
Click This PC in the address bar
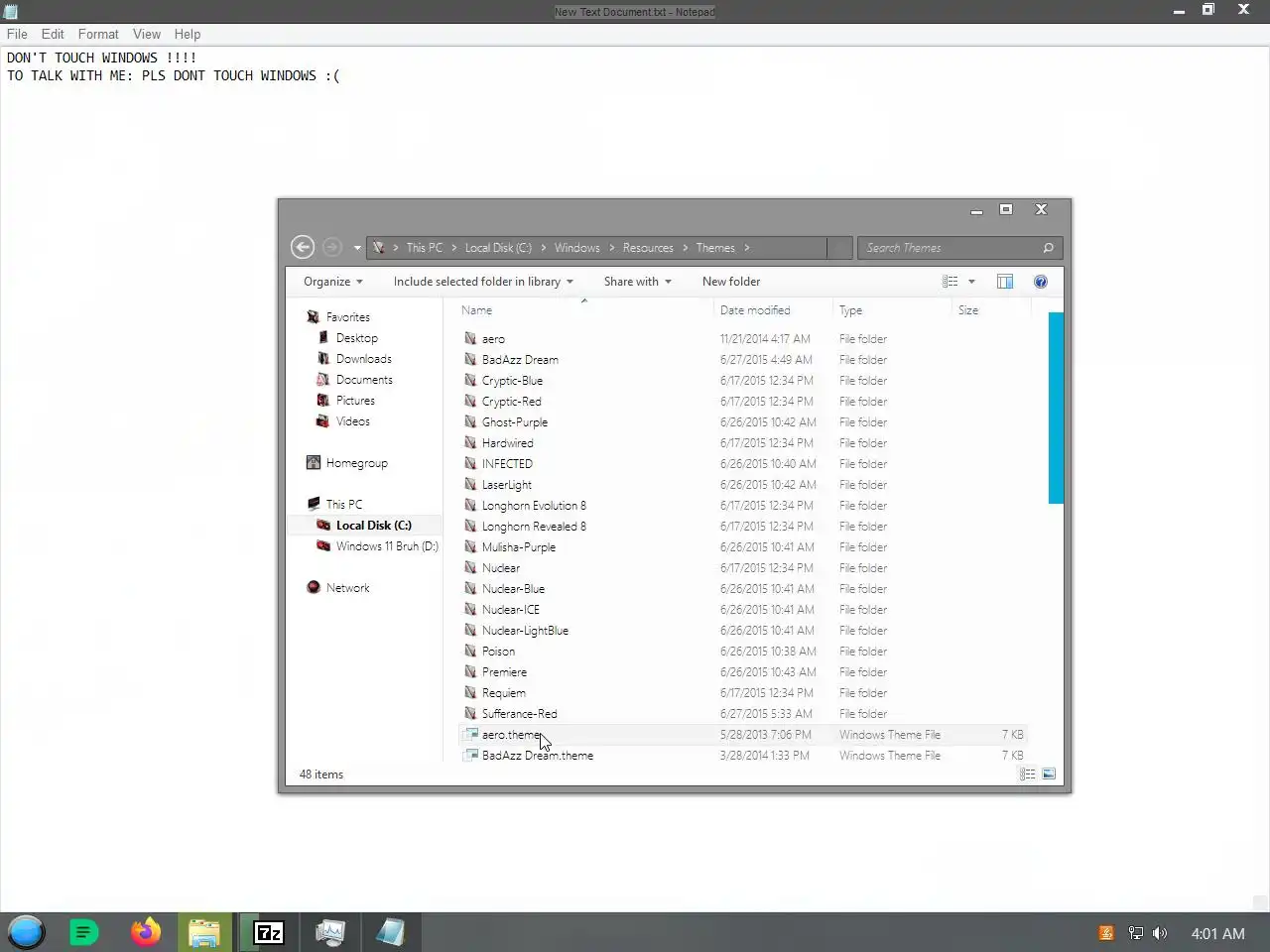[x=425, y=248]
